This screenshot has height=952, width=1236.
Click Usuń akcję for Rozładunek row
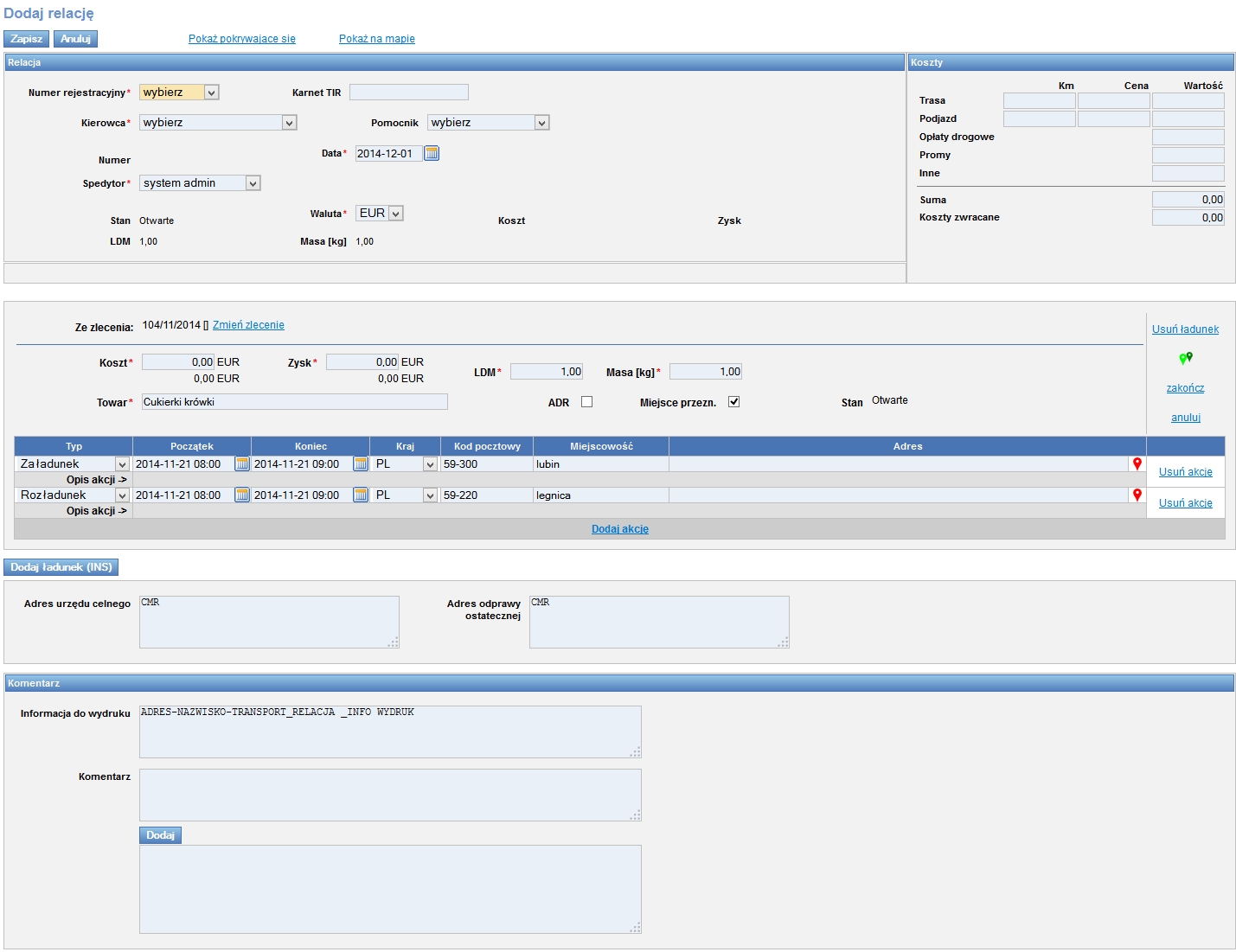[1186, 503]
